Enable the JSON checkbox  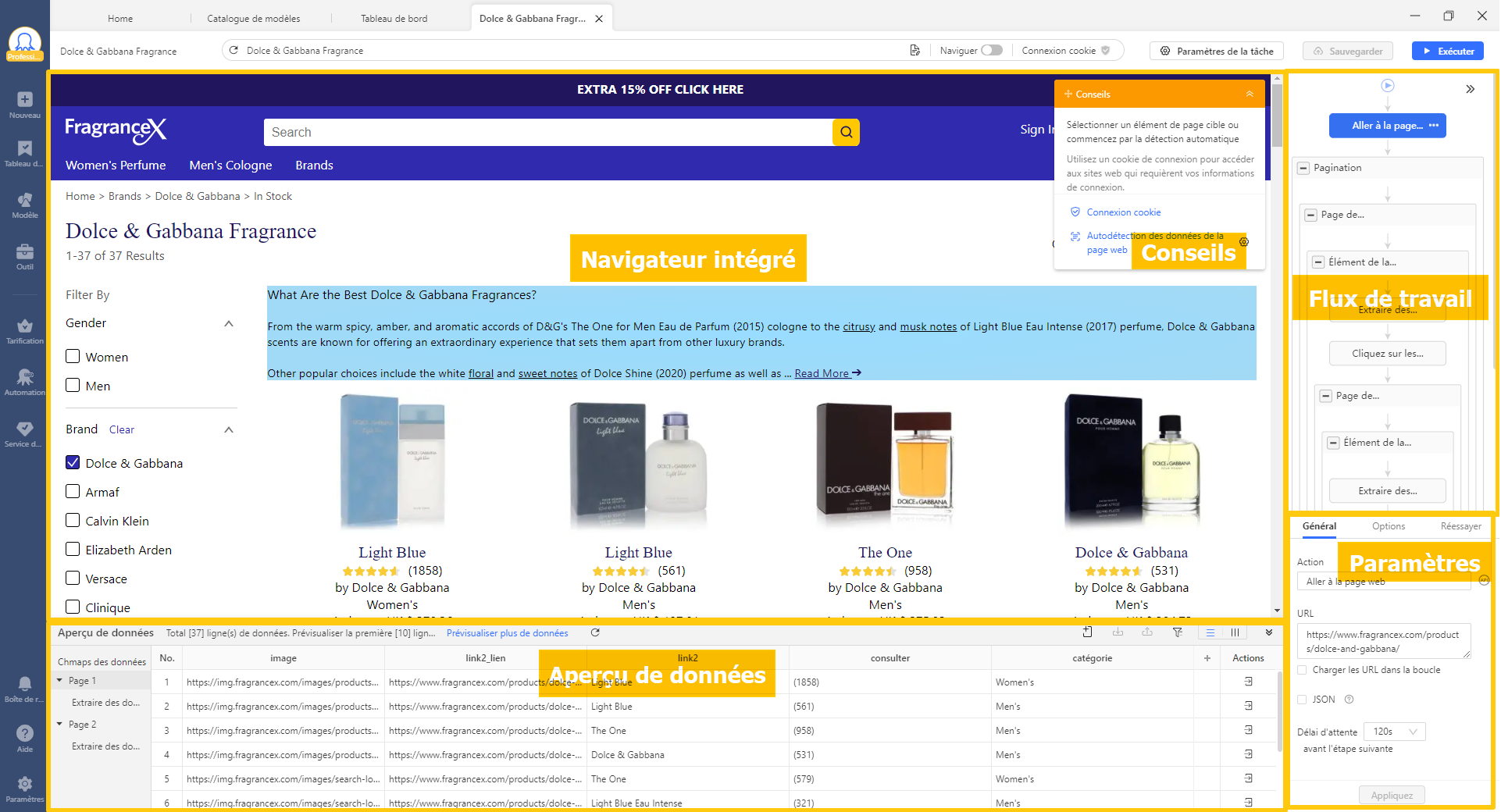(x=1302, y=700)
